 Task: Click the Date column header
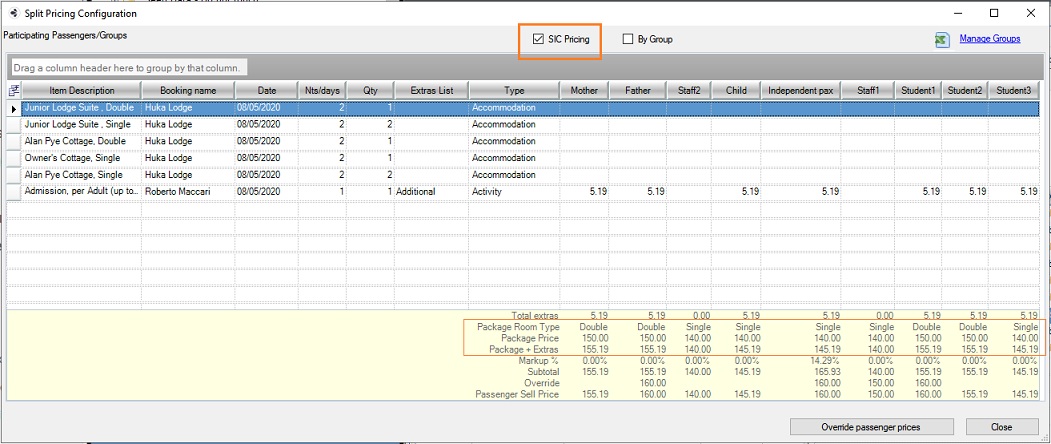266,91
